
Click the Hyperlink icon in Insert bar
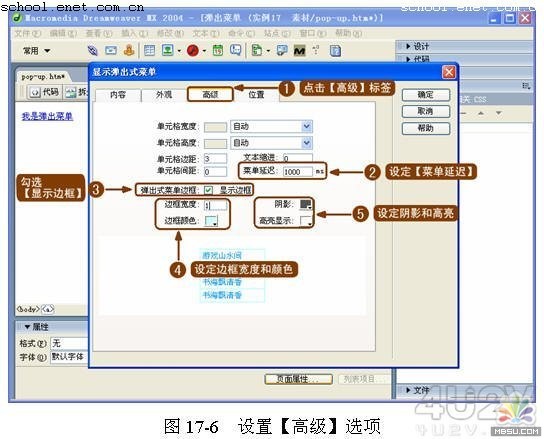click(x=93, y=51)
